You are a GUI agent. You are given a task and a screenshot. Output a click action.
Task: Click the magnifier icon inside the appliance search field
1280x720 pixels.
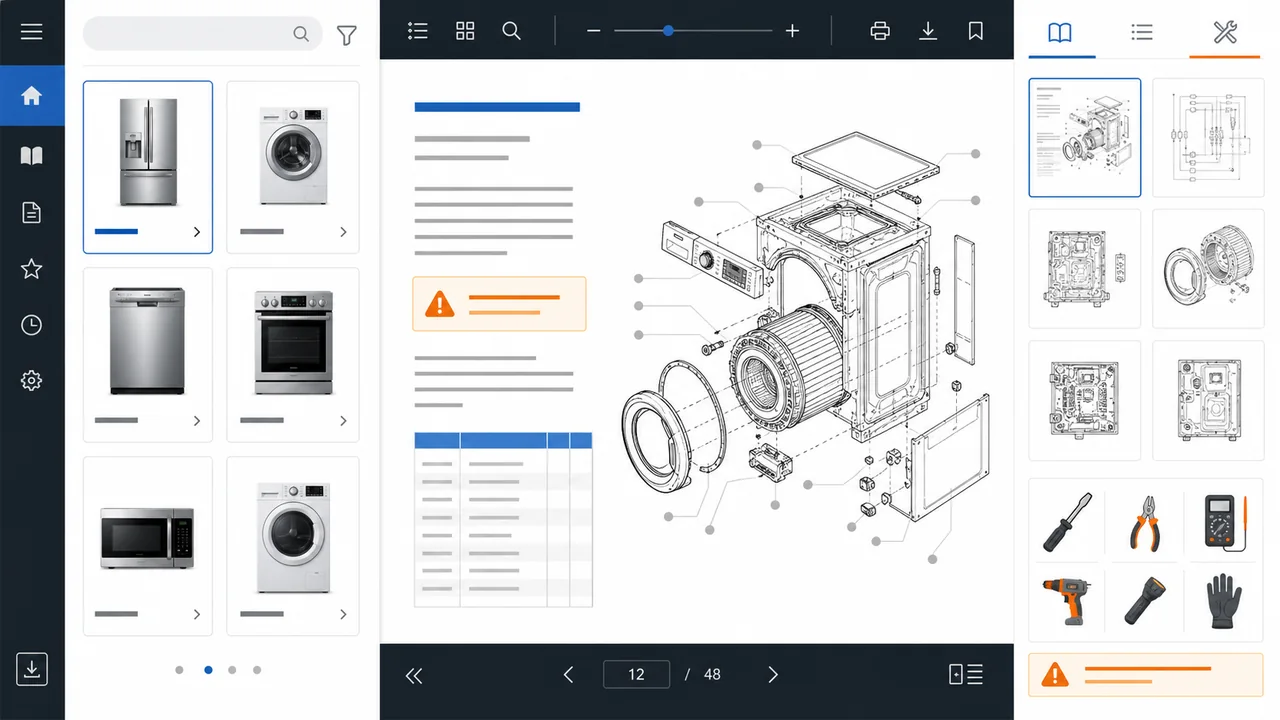coord(301,34)
